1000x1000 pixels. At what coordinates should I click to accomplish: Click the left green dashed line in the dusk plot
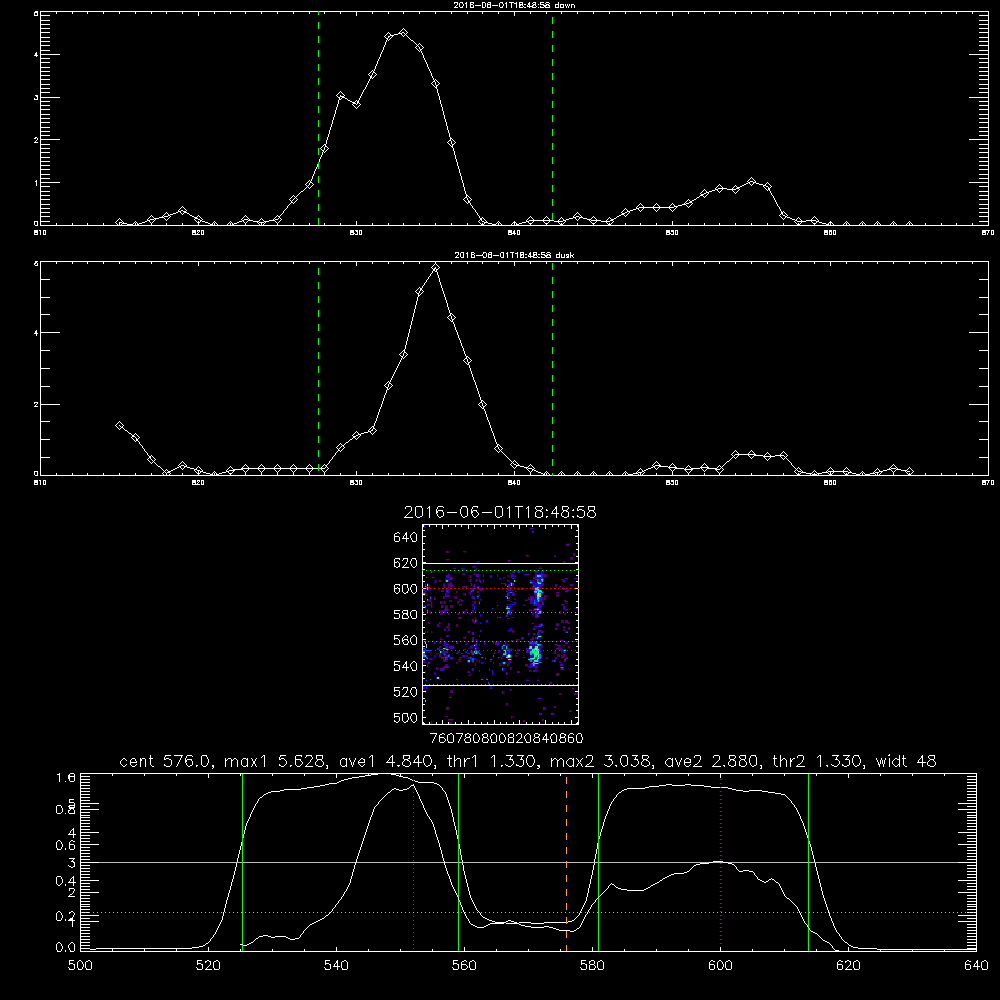(318, 368)
